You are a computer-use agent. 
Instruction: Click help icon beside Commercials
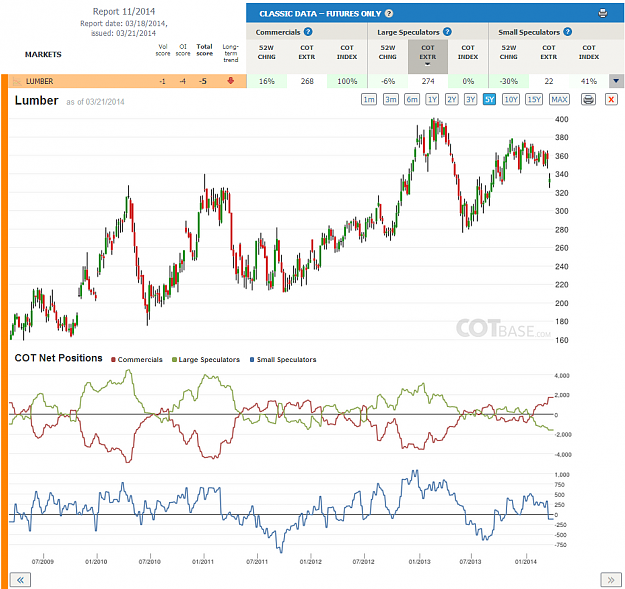tap(308, 32)
